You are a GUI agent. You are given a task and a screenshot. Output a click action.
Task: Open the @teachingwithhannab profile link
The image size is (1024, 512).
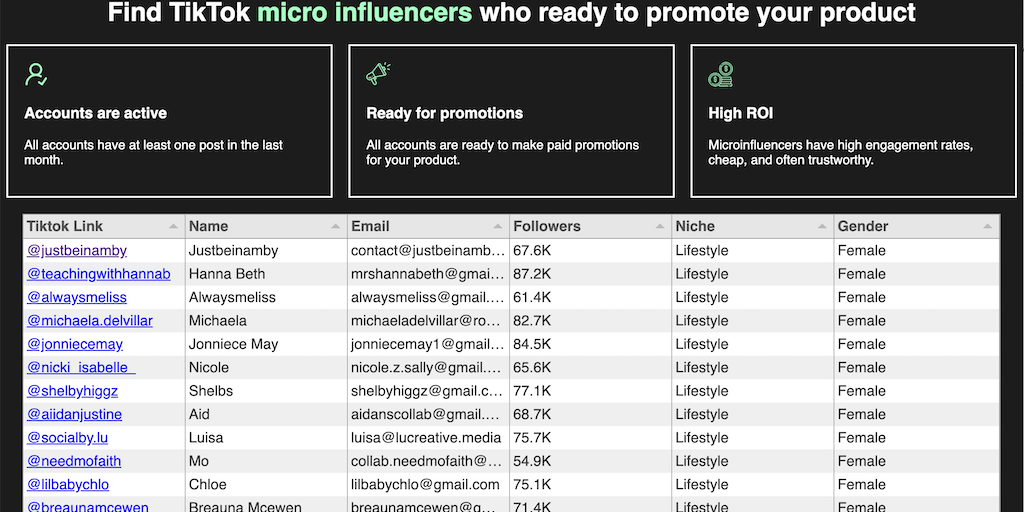click(98, 274)
